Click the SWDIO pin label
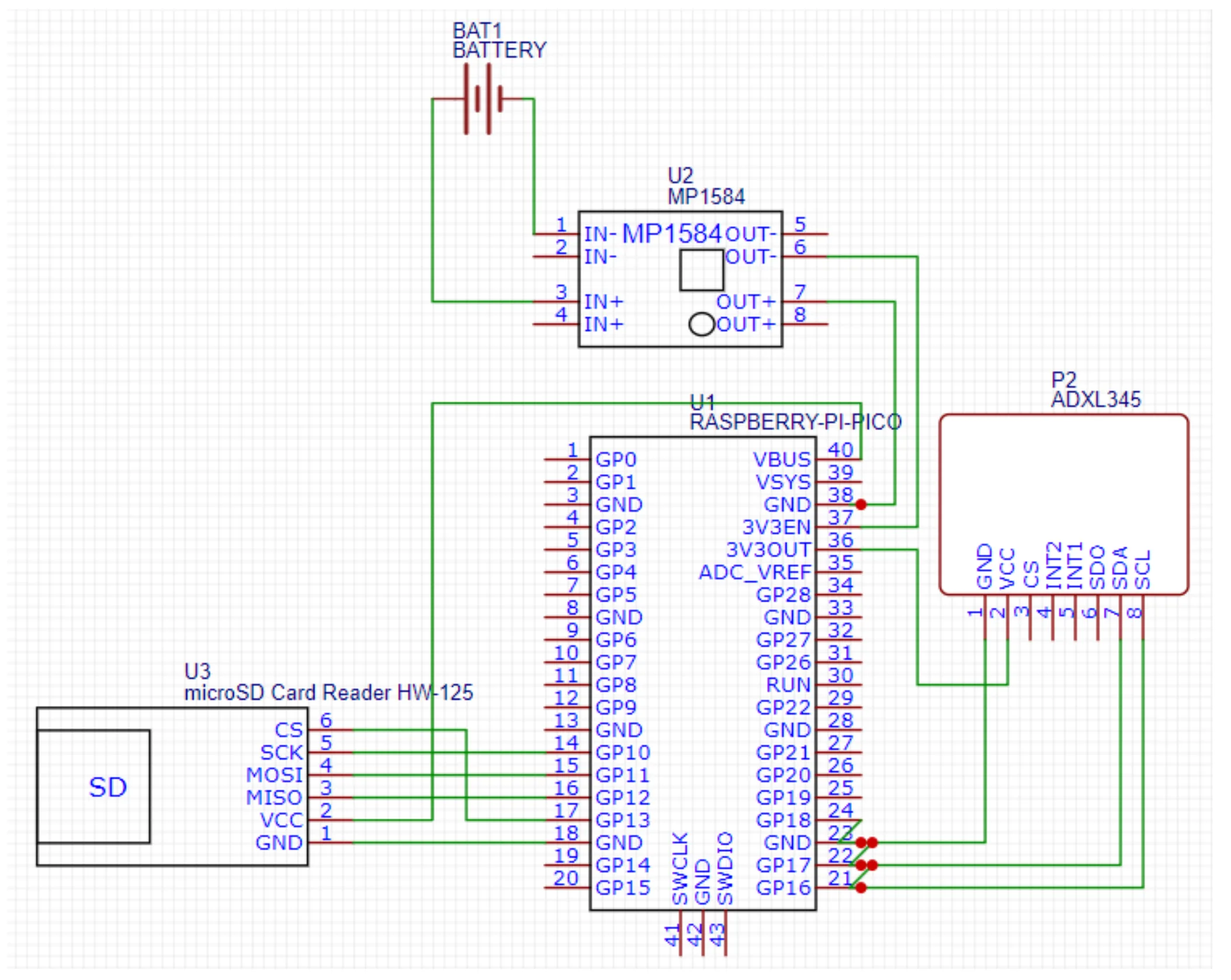The height and width of the screenshot is (980, 1231). (x=725, y=868)
